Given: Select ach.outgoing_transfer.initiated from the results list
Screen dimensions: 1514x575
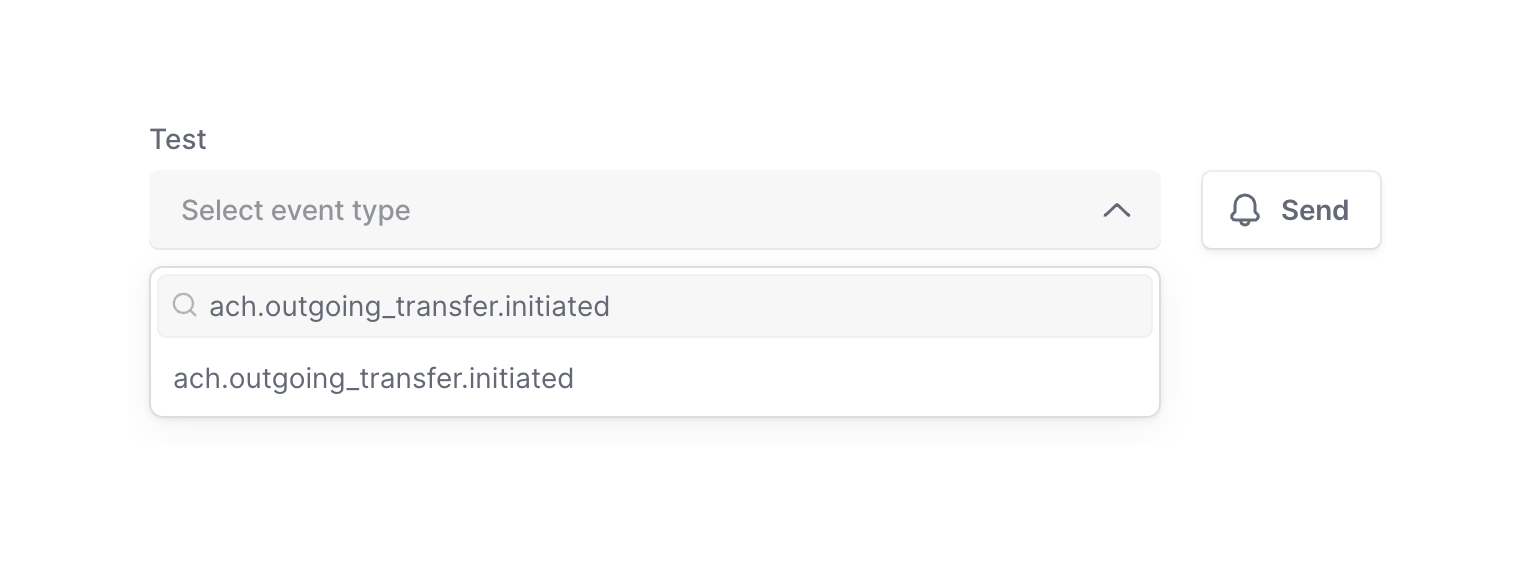Looking at the screenshot, I should pos(373,378).
